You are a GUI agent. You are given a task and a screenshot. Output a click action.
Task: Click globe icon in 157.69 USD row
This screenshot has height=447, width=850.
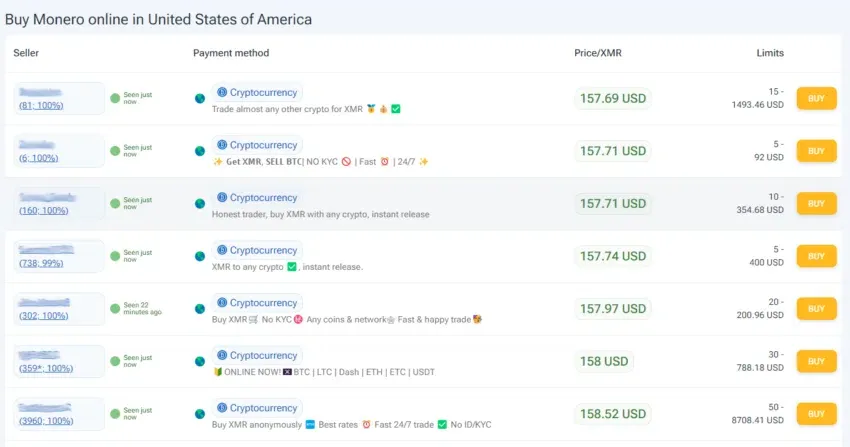pos(200,99)
